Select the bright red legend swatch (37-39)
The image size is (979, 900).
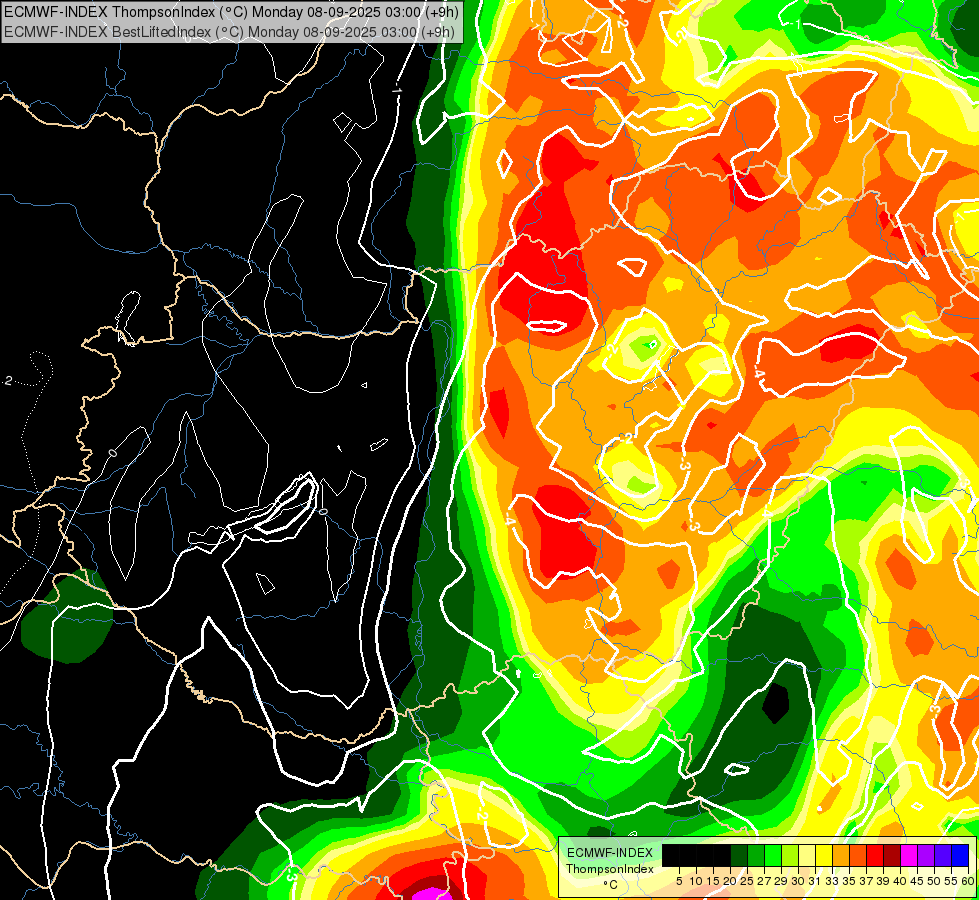[x=875, y=855]
